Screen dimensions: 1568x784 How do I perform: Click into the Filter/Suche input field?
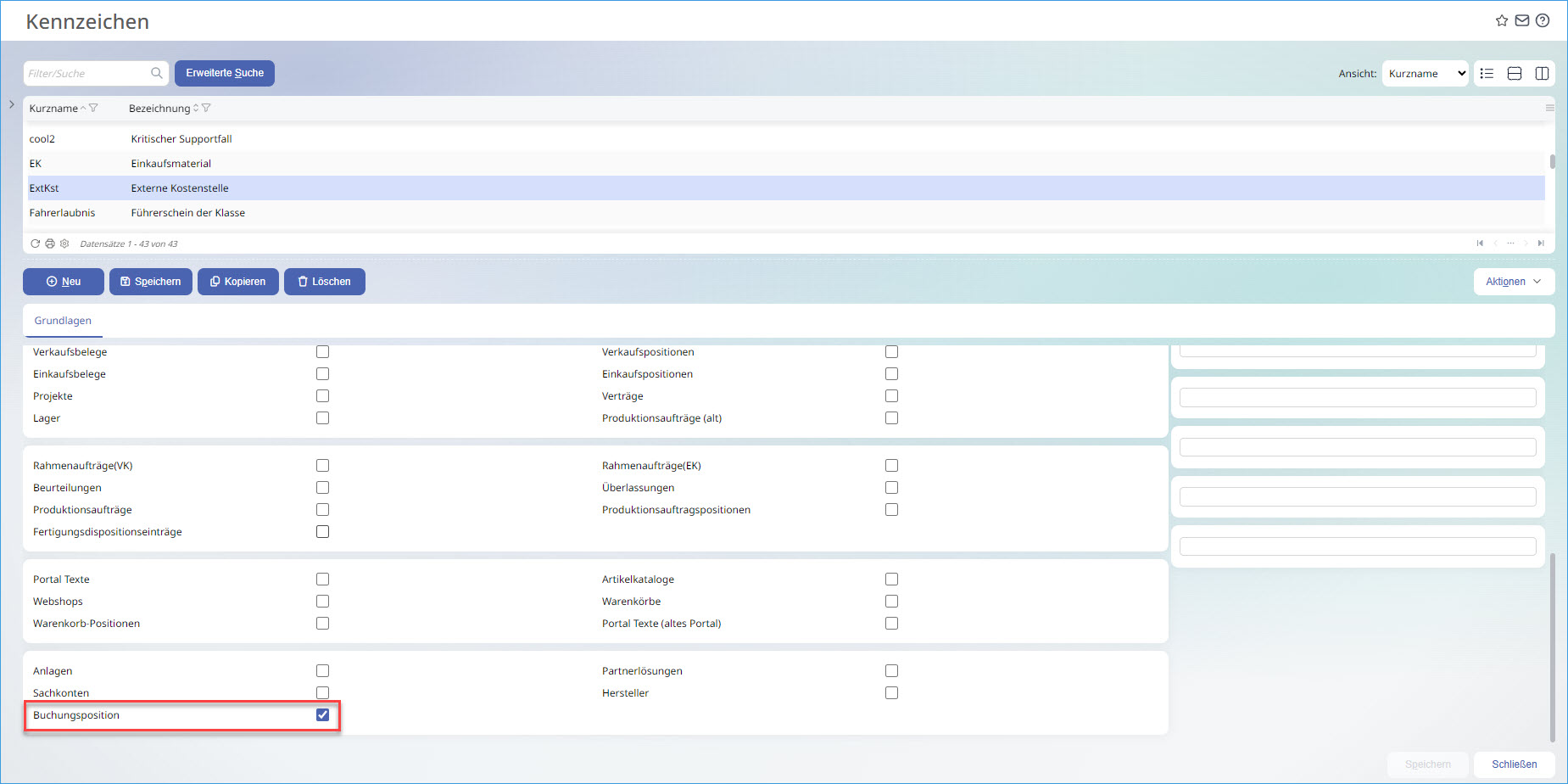click(x=86, y=74)
